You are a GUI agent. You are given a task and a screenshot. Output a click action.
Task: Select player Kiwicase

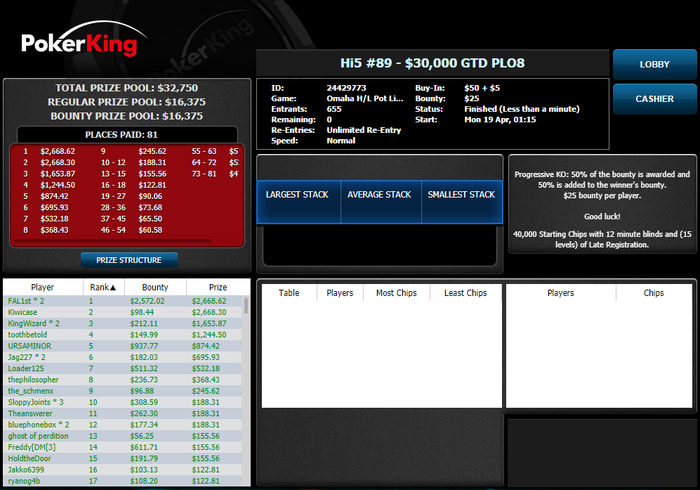click(x=123, y=312)
